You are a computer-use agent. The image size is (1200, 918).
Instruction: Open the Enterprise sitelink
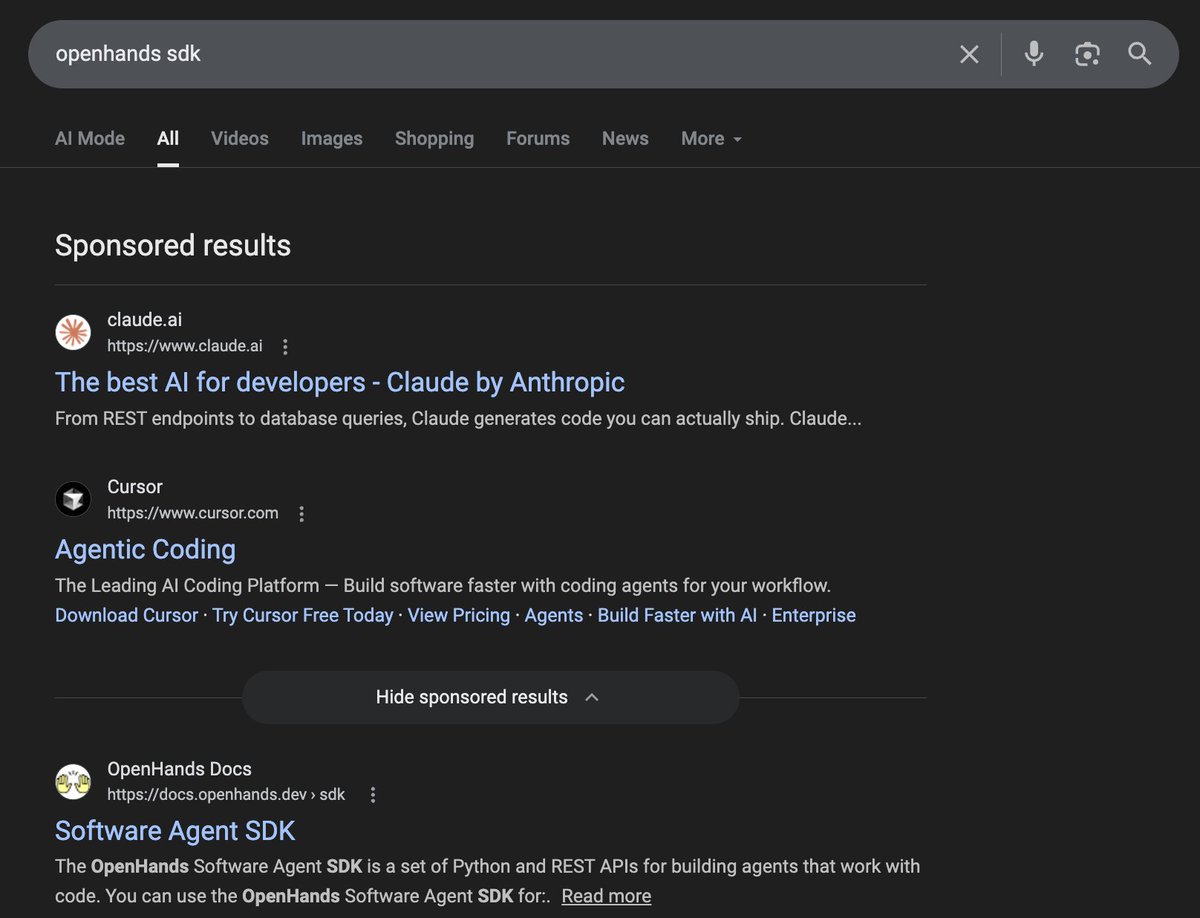tap(814, 615)
